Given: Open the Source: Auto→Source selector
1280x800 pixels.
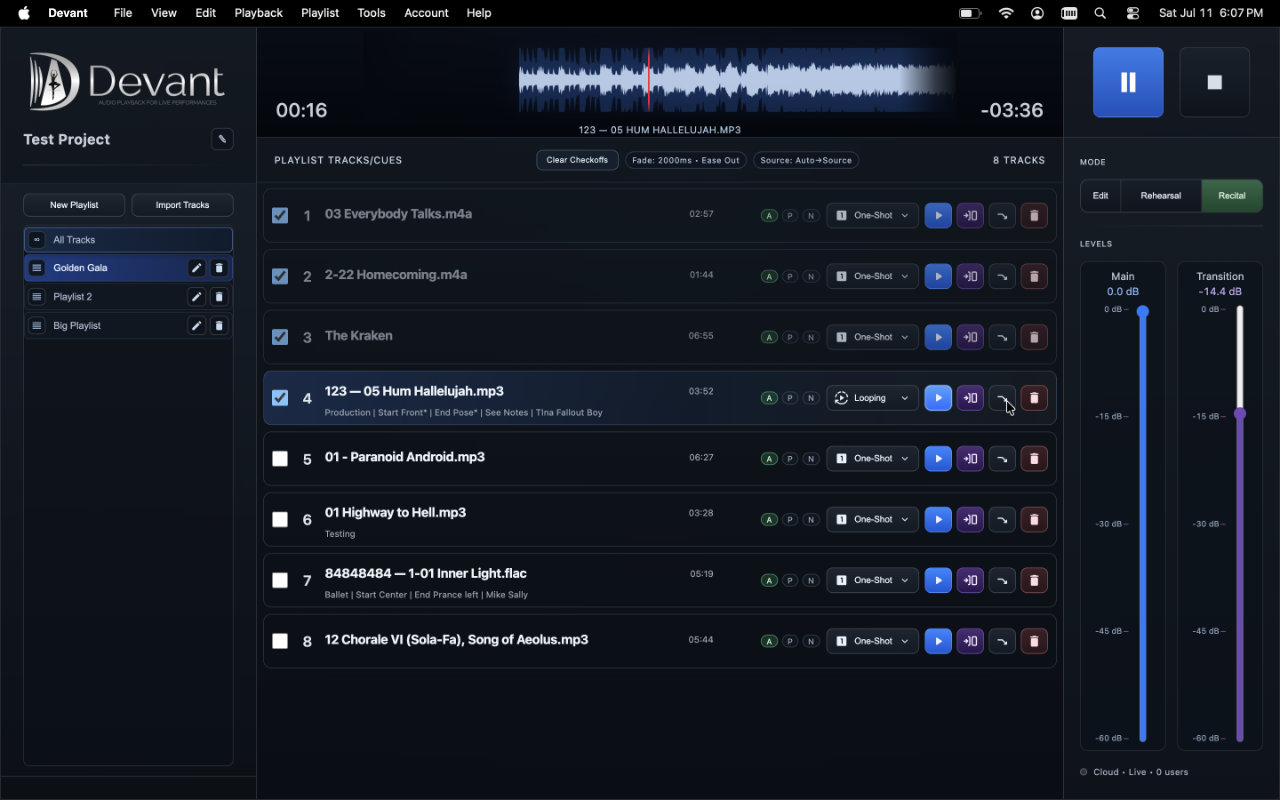Looking at the screenshot, I should pyautogui.click(x=806, y=160).
